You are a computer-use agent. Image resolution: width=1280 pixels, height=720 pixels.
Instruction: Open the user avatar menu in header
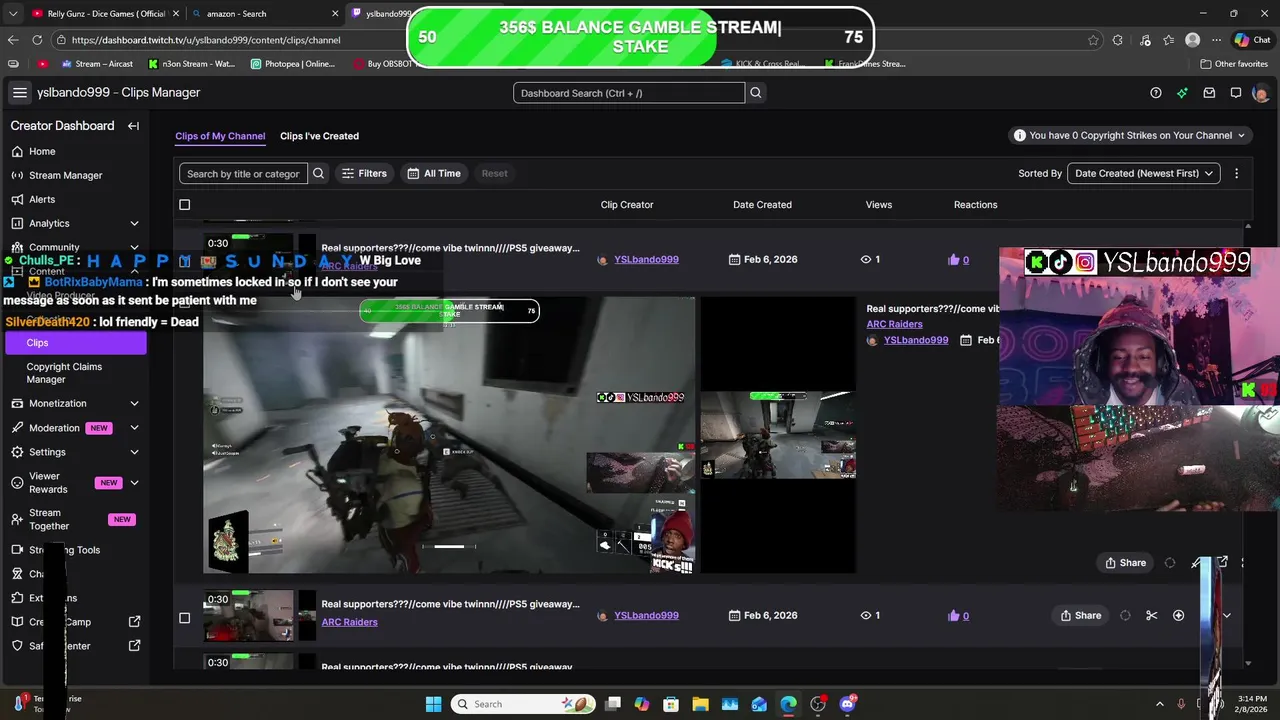1260,93
